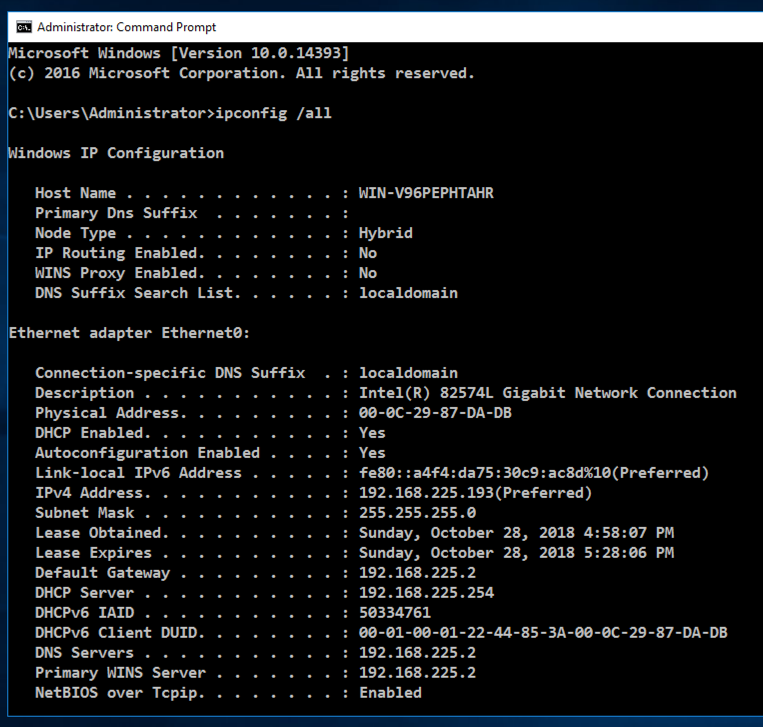
Task: Click the IPv4 address 192.168.225.193
Action: tap(475, 493)
